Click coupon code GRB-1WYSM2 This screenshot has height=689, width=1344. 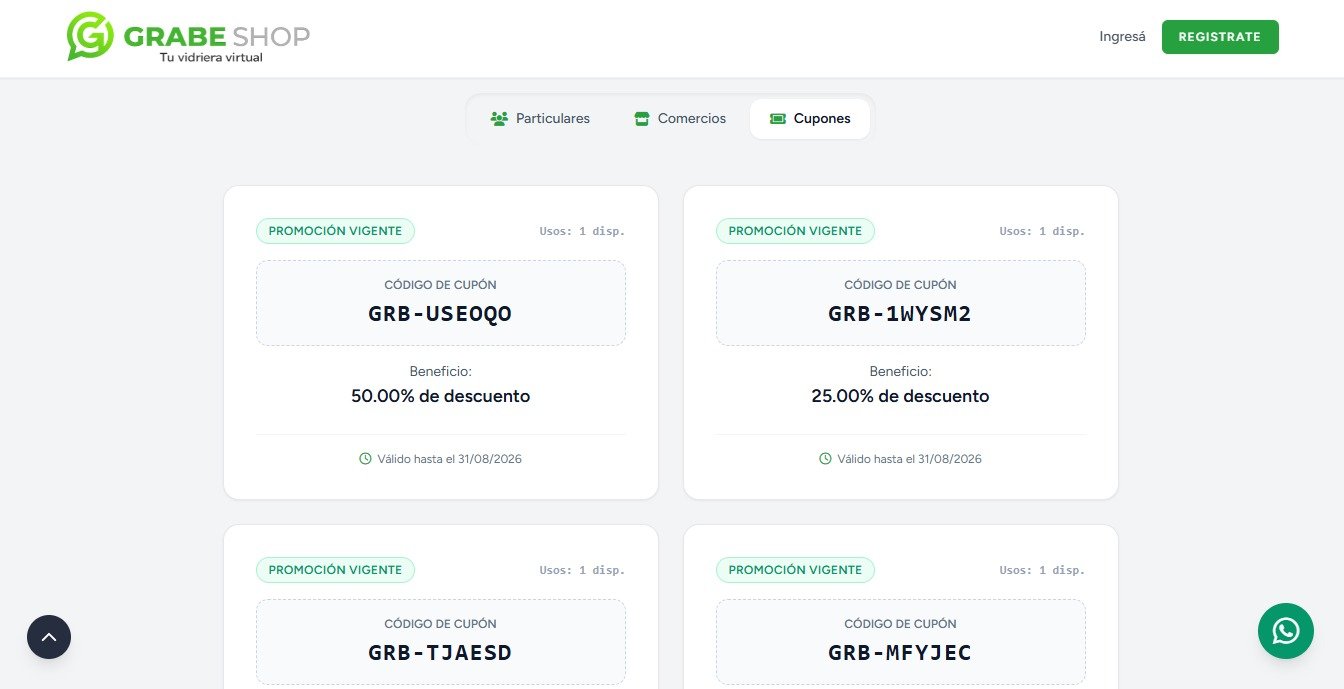(x=900, y=314)
